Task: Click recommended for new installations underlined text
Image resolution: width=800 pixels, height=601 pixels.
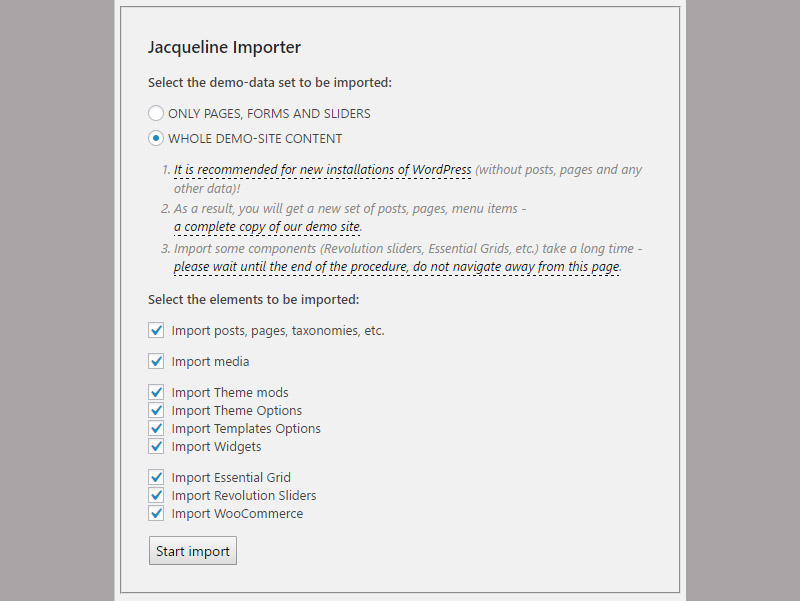Action: [x=322, y=170]
